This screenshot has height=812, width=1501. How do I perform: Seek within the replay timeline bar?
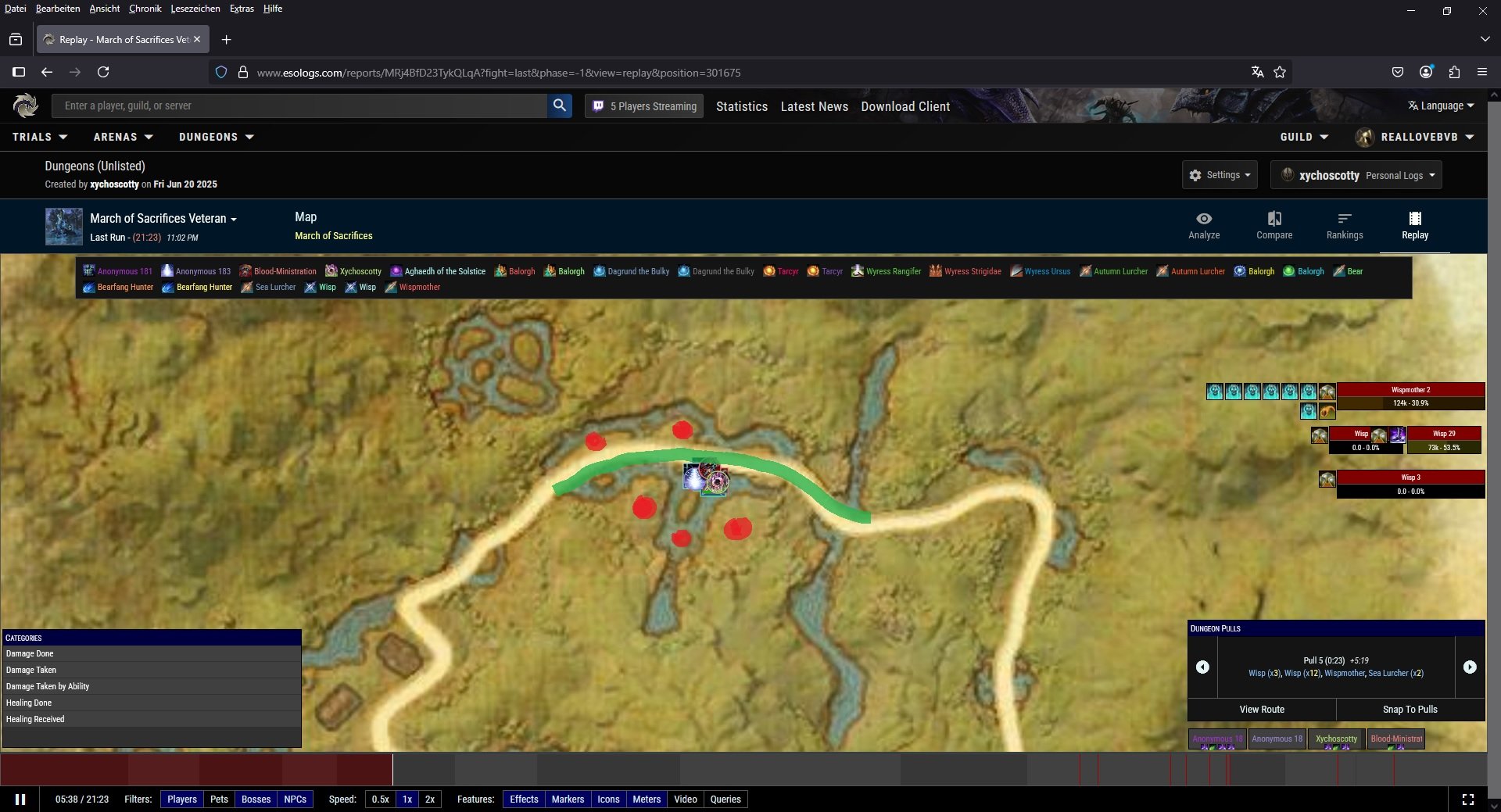(743, 770)
